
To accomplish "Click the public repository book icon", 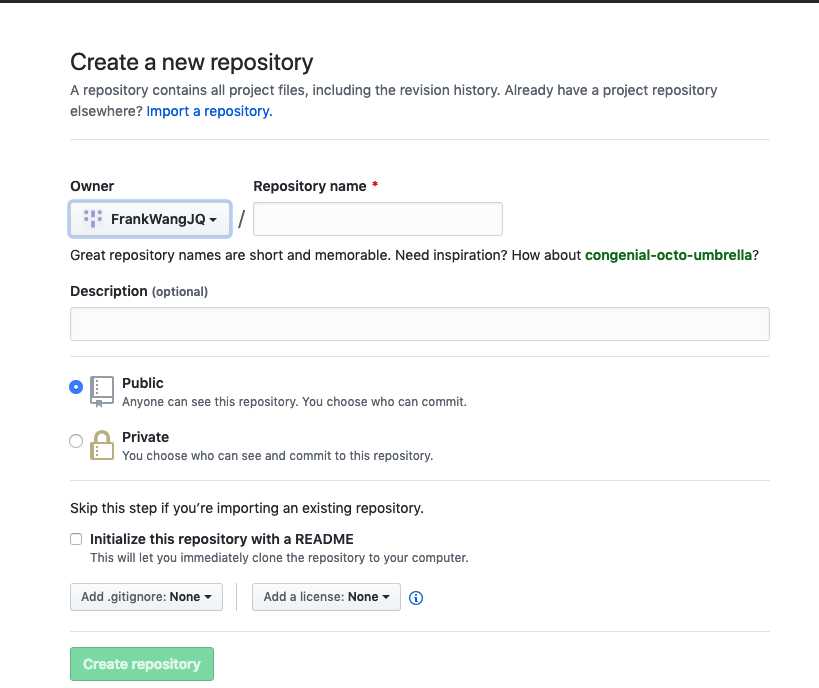I will [x=102, y=391].
